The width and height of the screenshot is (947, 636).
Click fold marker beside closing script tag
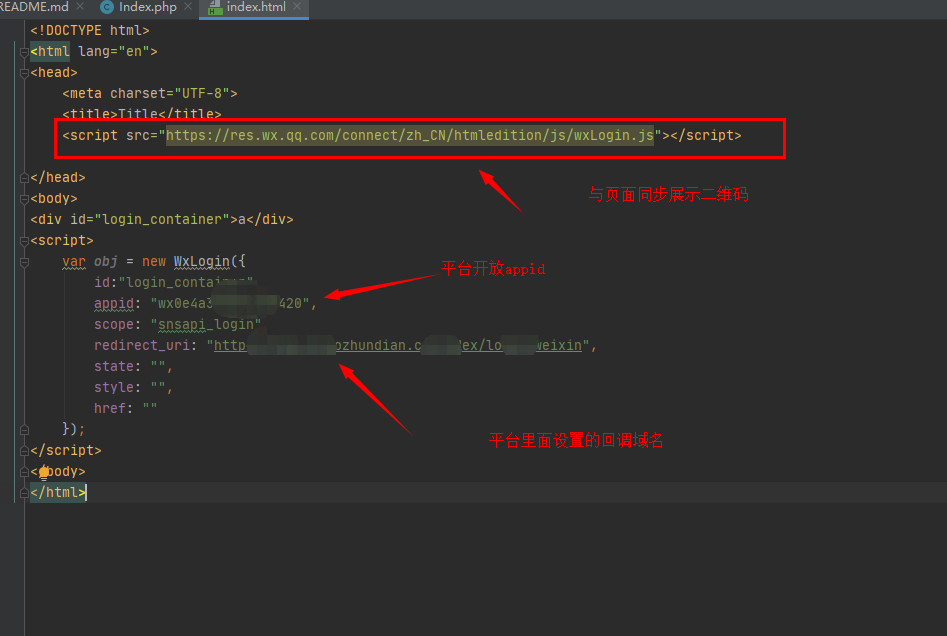[24, 451]
